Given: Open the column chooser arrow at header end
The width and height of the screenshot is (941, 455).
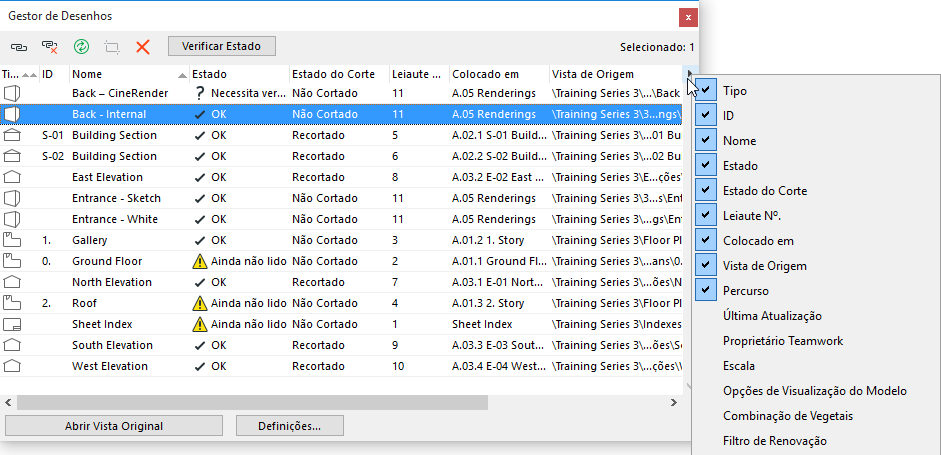Looking at the screenshot, I should click(690, 74).
